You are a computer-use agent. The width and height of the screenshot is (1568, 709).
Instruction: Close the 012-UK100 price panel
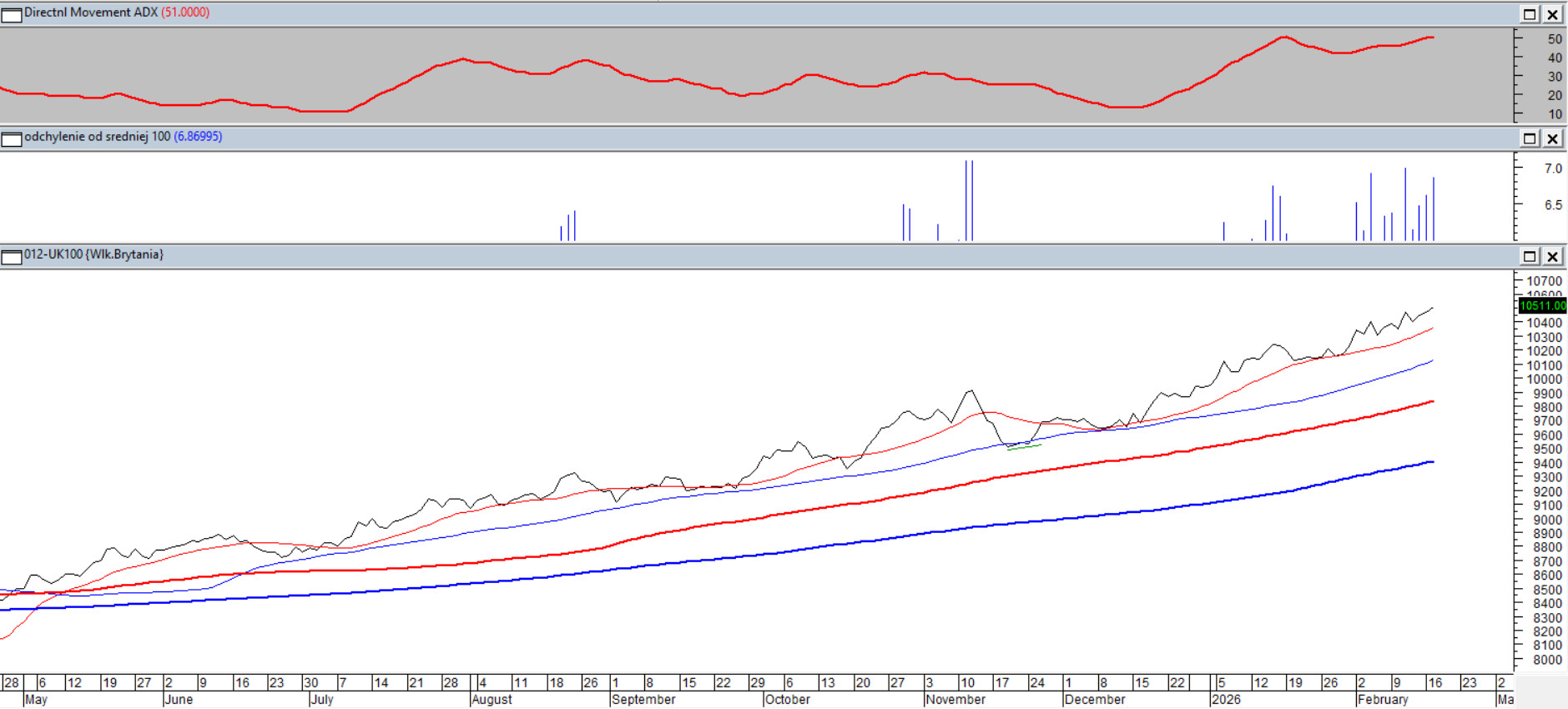pos(1552,256)
